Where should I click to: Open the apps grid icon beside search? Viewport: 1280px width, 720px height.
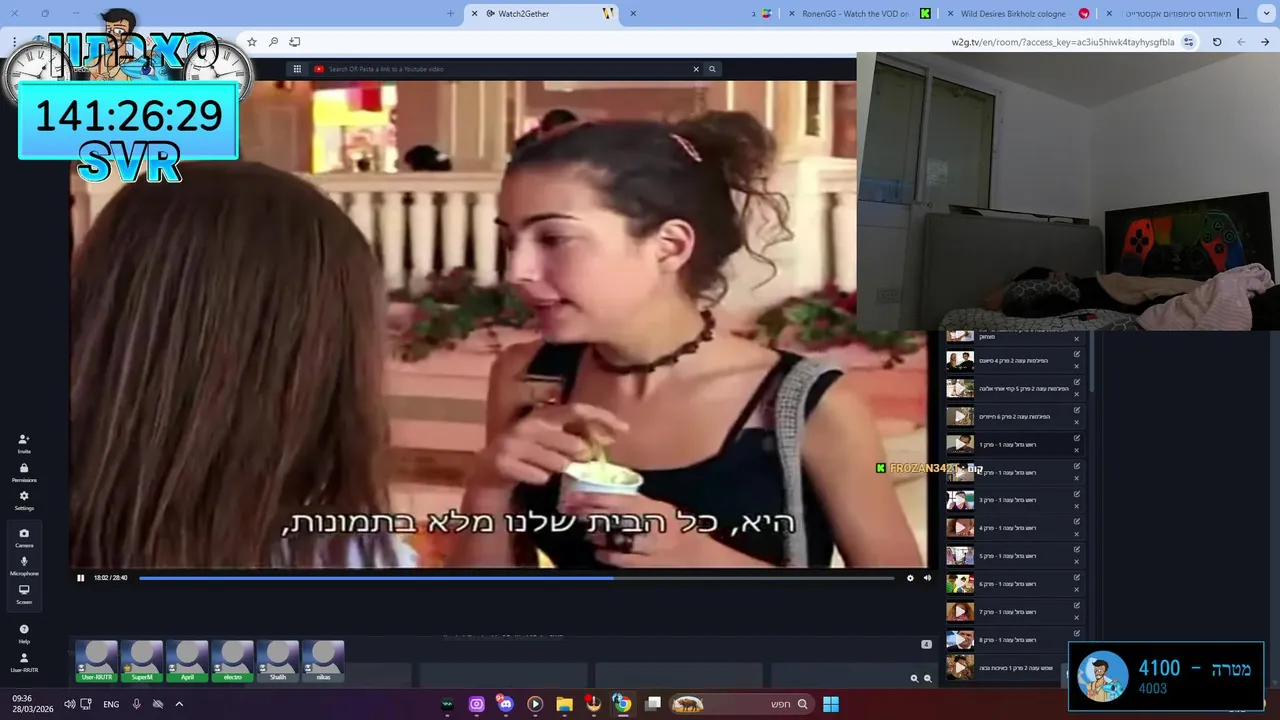297,69
